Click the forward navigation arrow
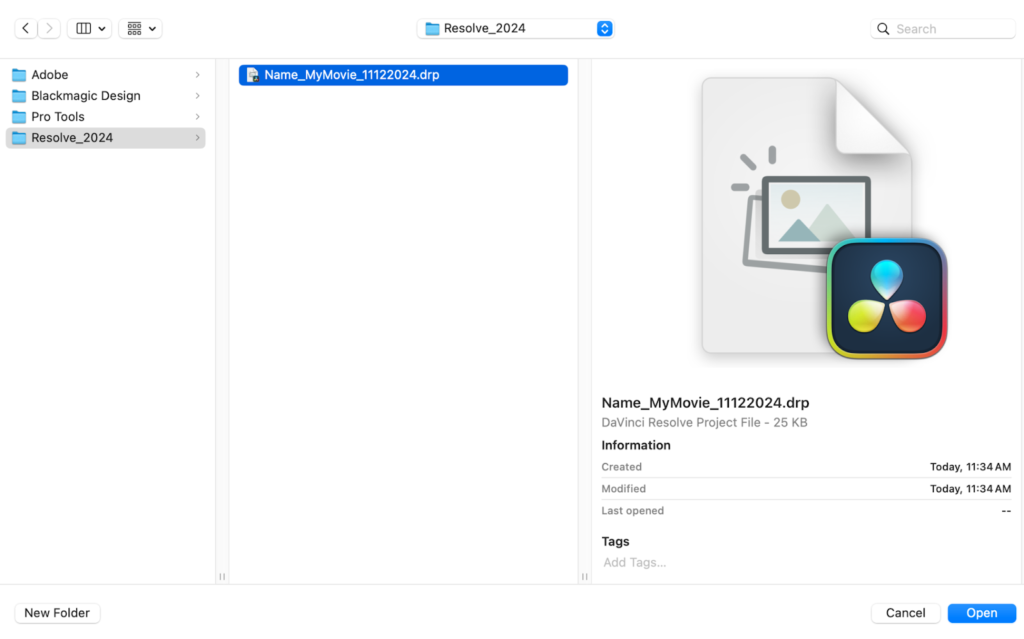This screenshot has width=1024, height=639. [x=49, y=29]
